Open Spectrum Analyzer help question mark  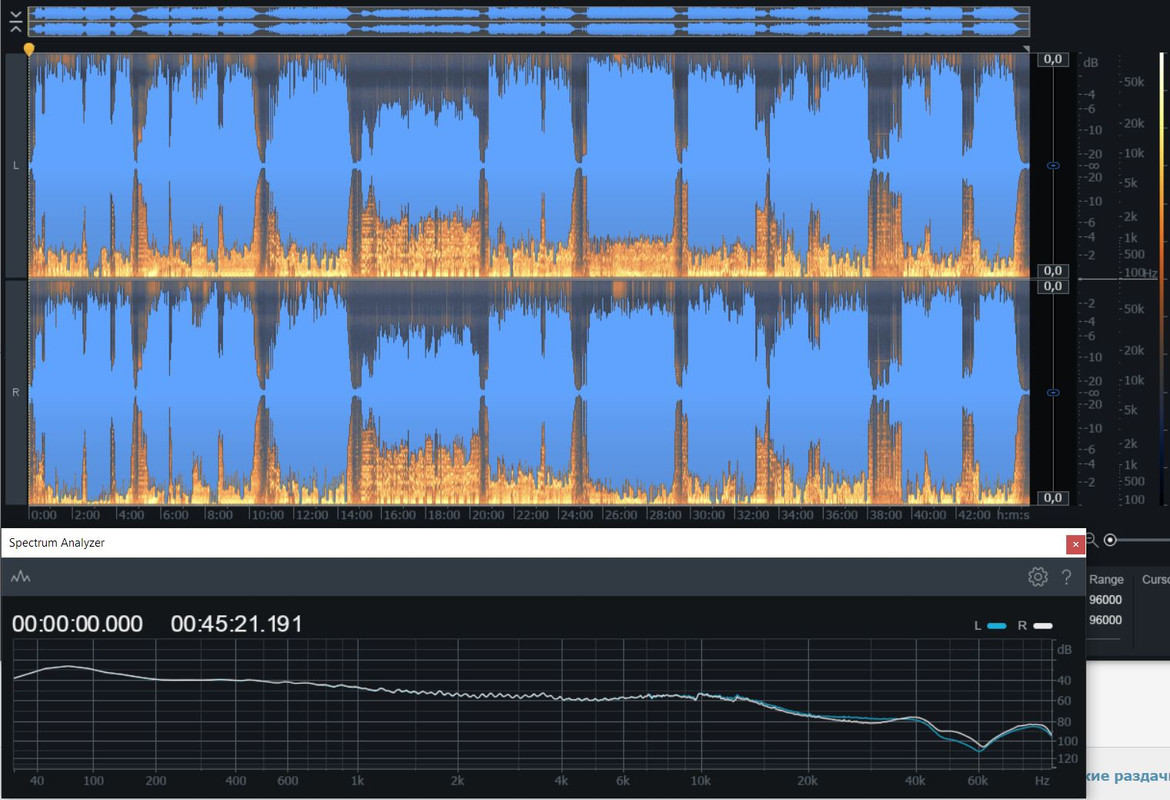1066,576
